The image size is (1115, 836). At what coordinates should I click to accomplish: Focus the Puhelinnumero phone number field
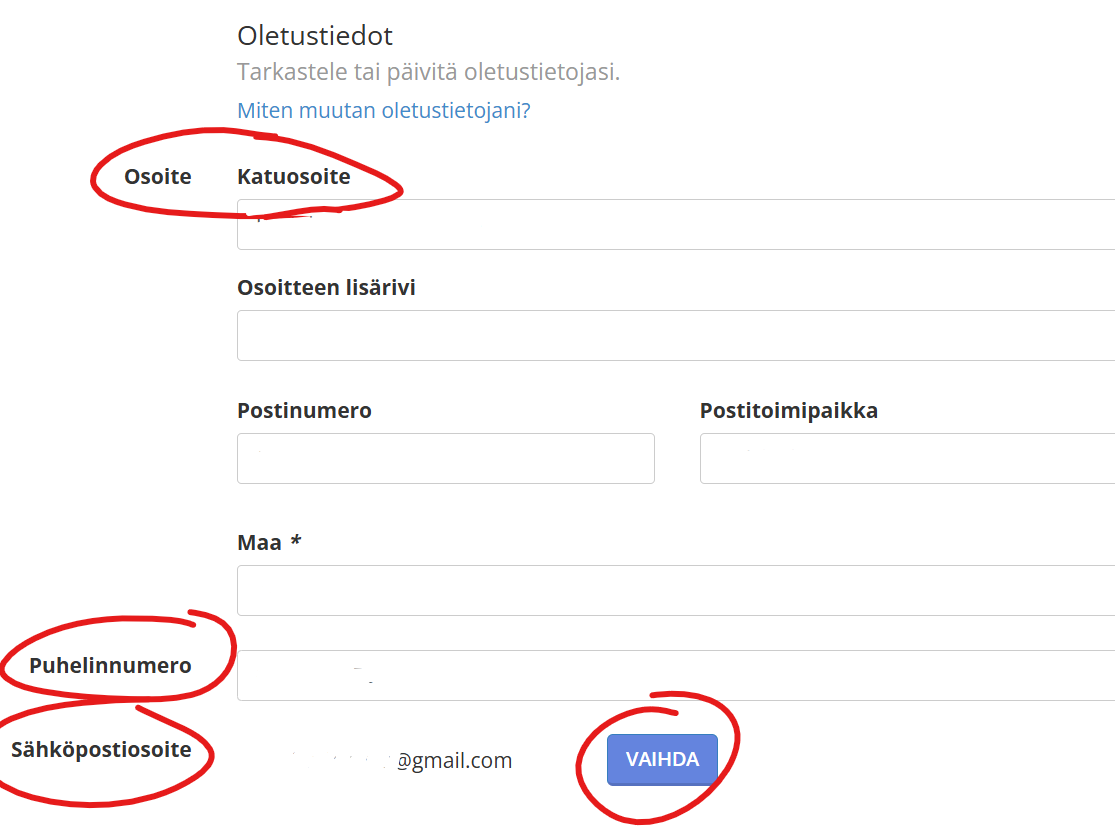[675, 676]
